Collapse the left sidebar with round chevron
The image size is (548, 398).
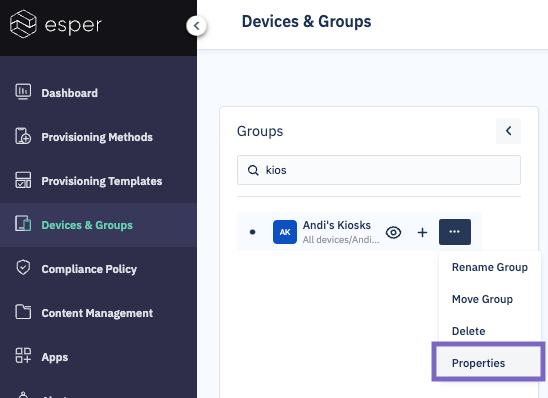click(x=196, y=26)
